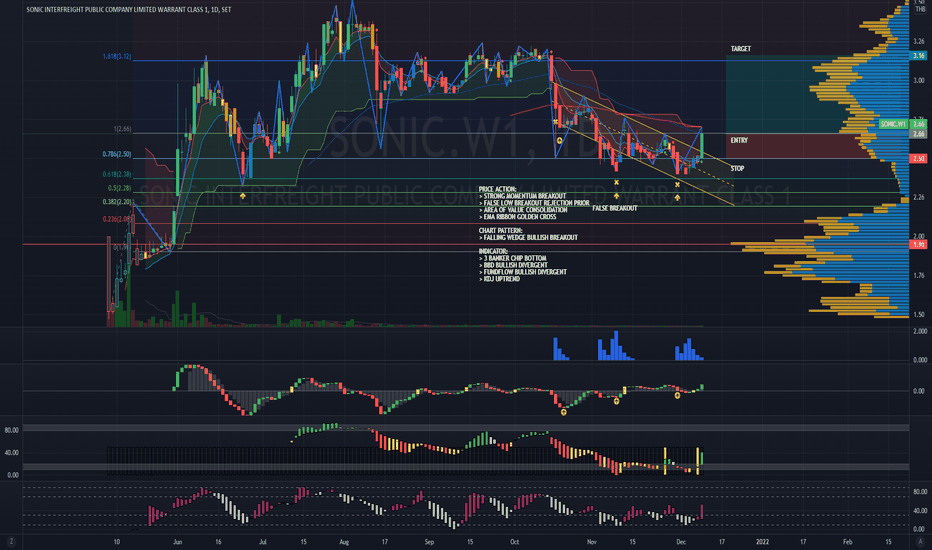Click the chart title SONIC INTERFREIGHT symbol text
Image resolution: width=932 pixels, height=550 pixels.
click(129, 10)
